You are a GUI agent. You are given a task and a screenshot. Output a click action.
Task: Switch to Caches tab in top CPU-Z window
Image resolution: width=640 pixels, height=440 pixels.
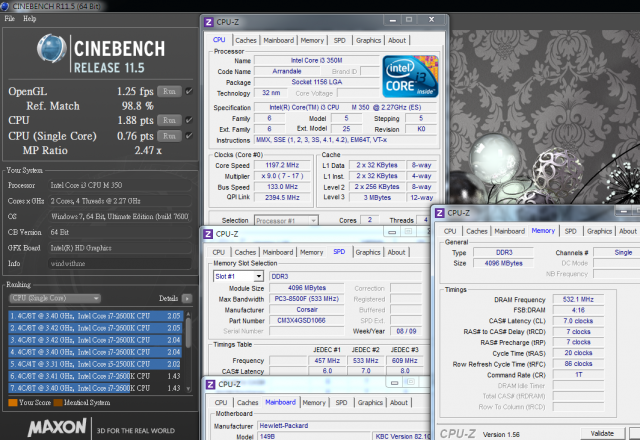(x=246, y=40)
